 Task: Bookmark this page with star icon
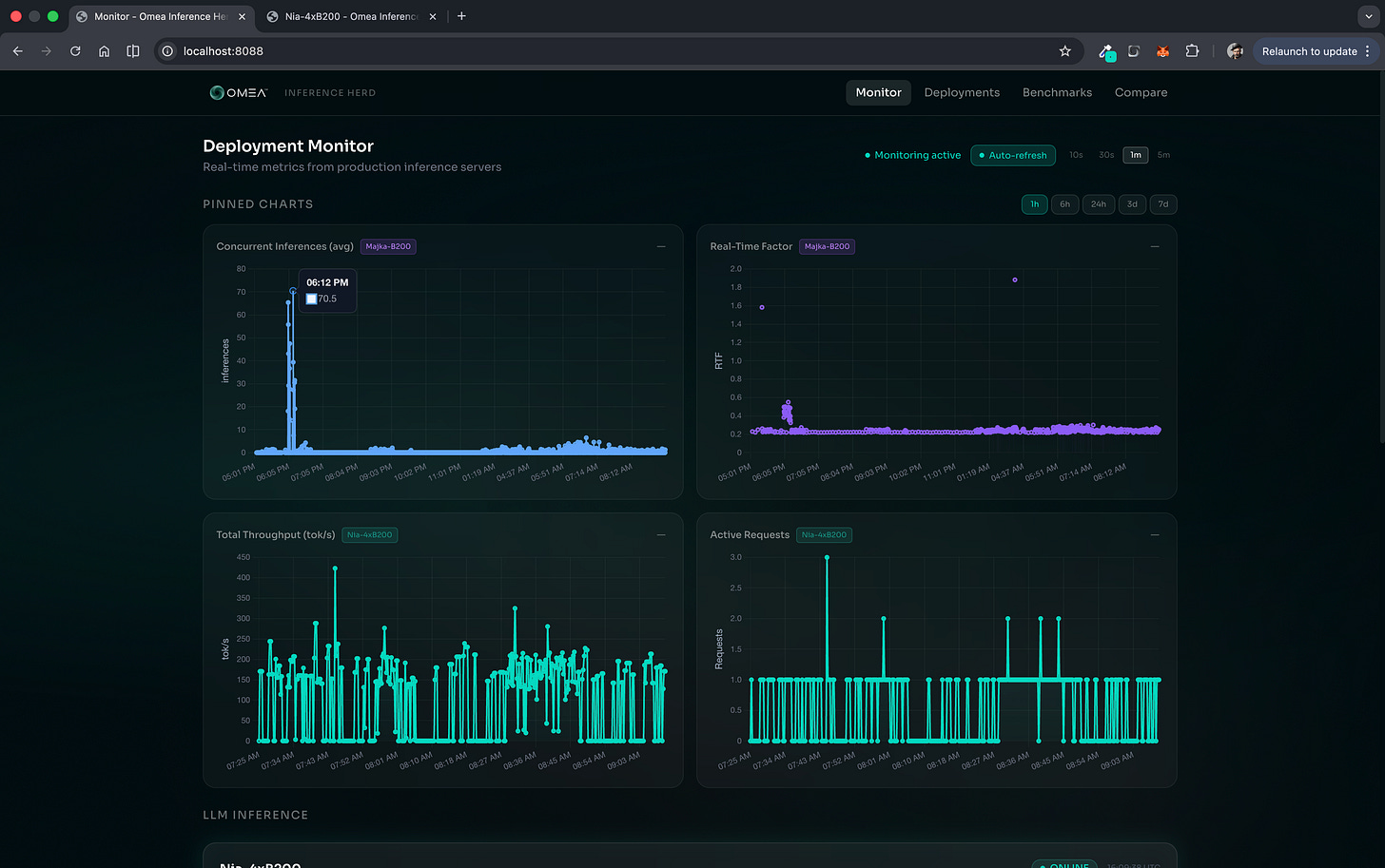pos(1064,51)
